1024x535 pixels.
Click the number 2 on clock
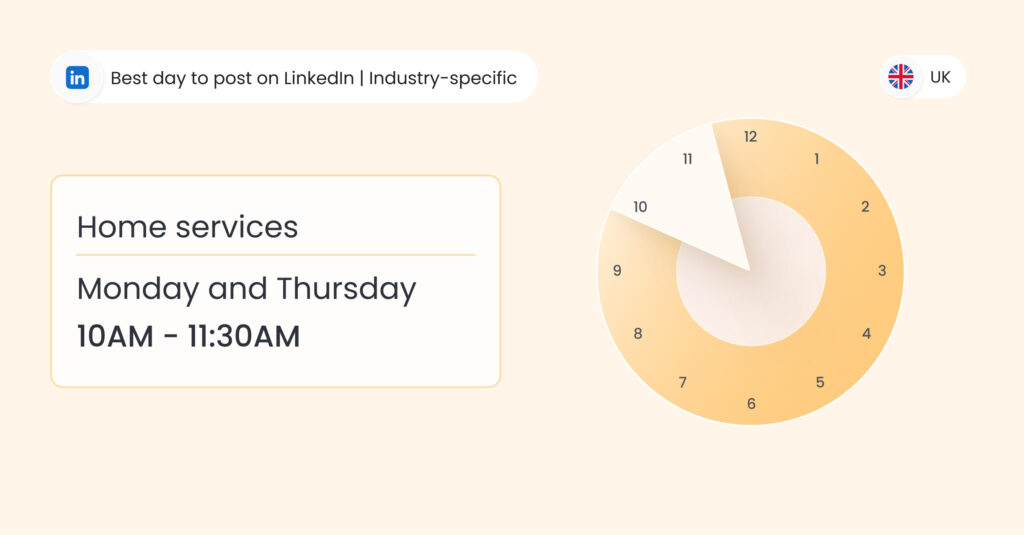click(x=865, y=206)
